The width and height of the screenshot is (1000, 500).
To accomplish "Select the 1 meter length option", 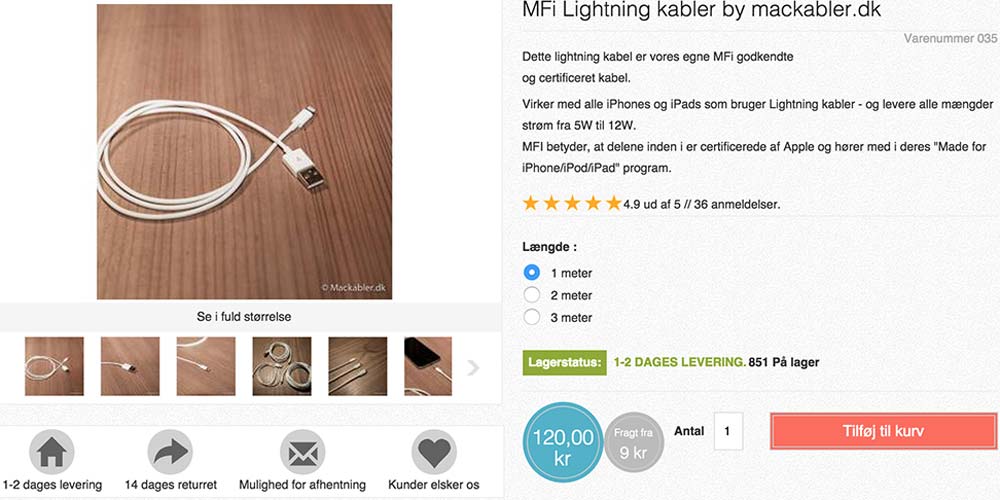I will 532,273.
